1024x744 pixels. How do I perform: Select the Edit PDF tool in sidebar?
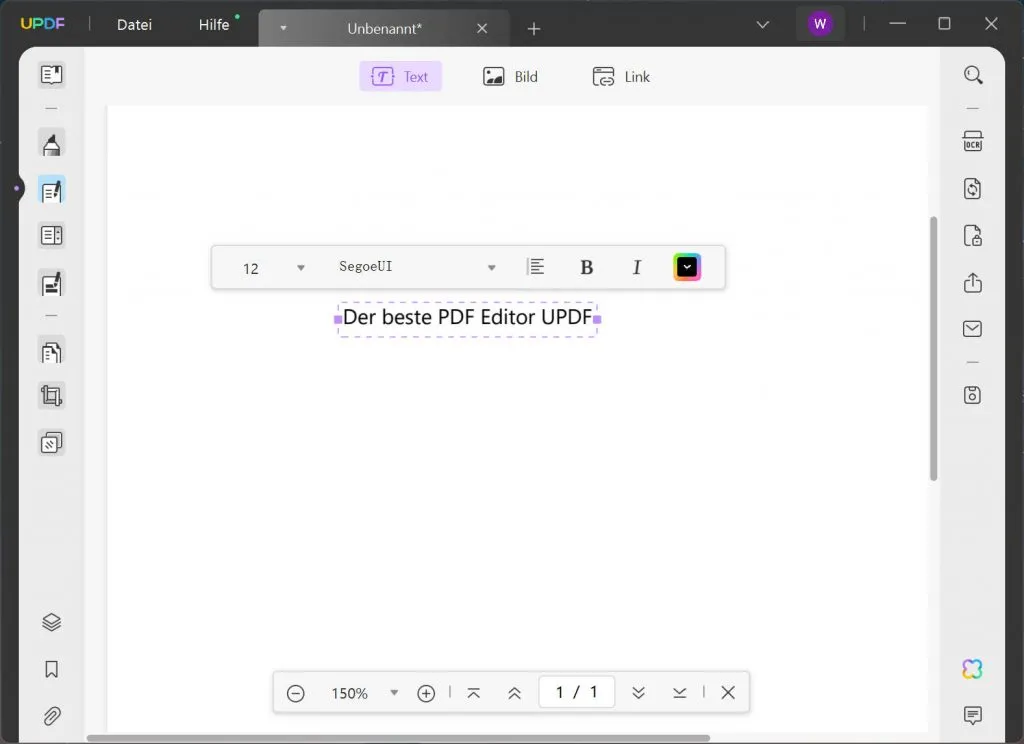[x=52, y=191]
